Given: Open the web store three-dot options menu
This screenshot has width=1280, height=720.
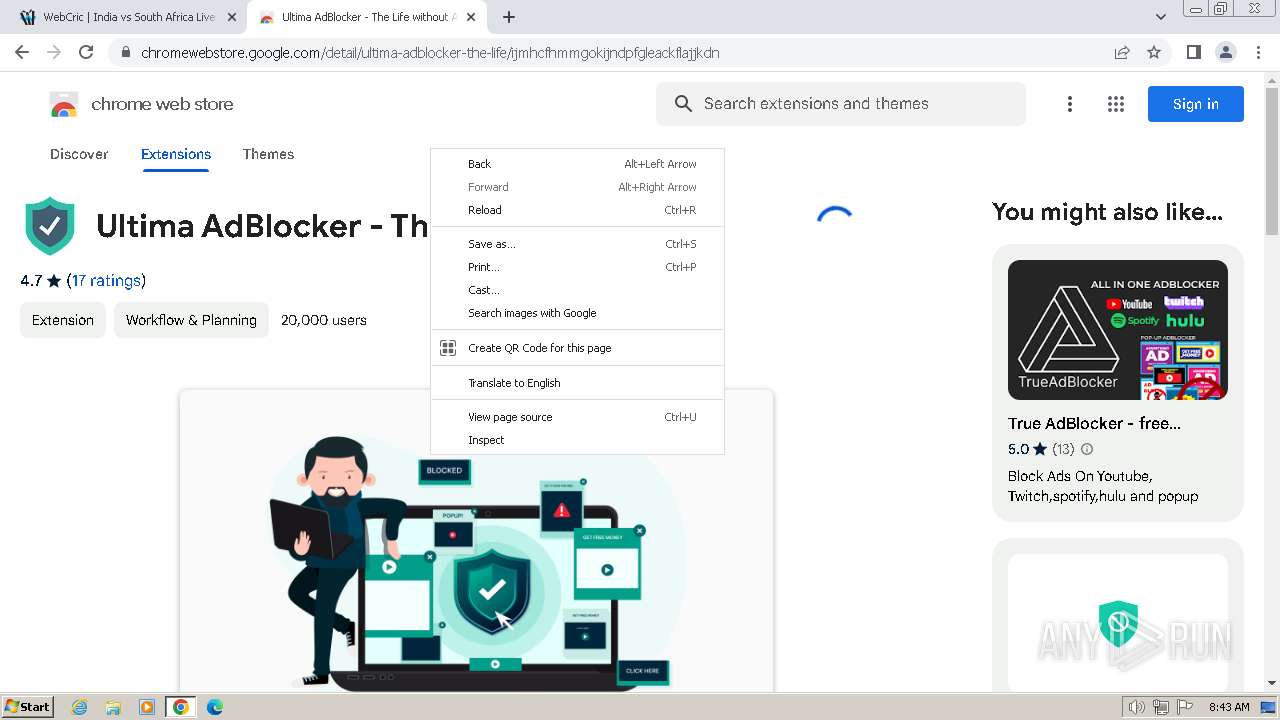Looking at the screenshot, I should tap(1070, 104).
